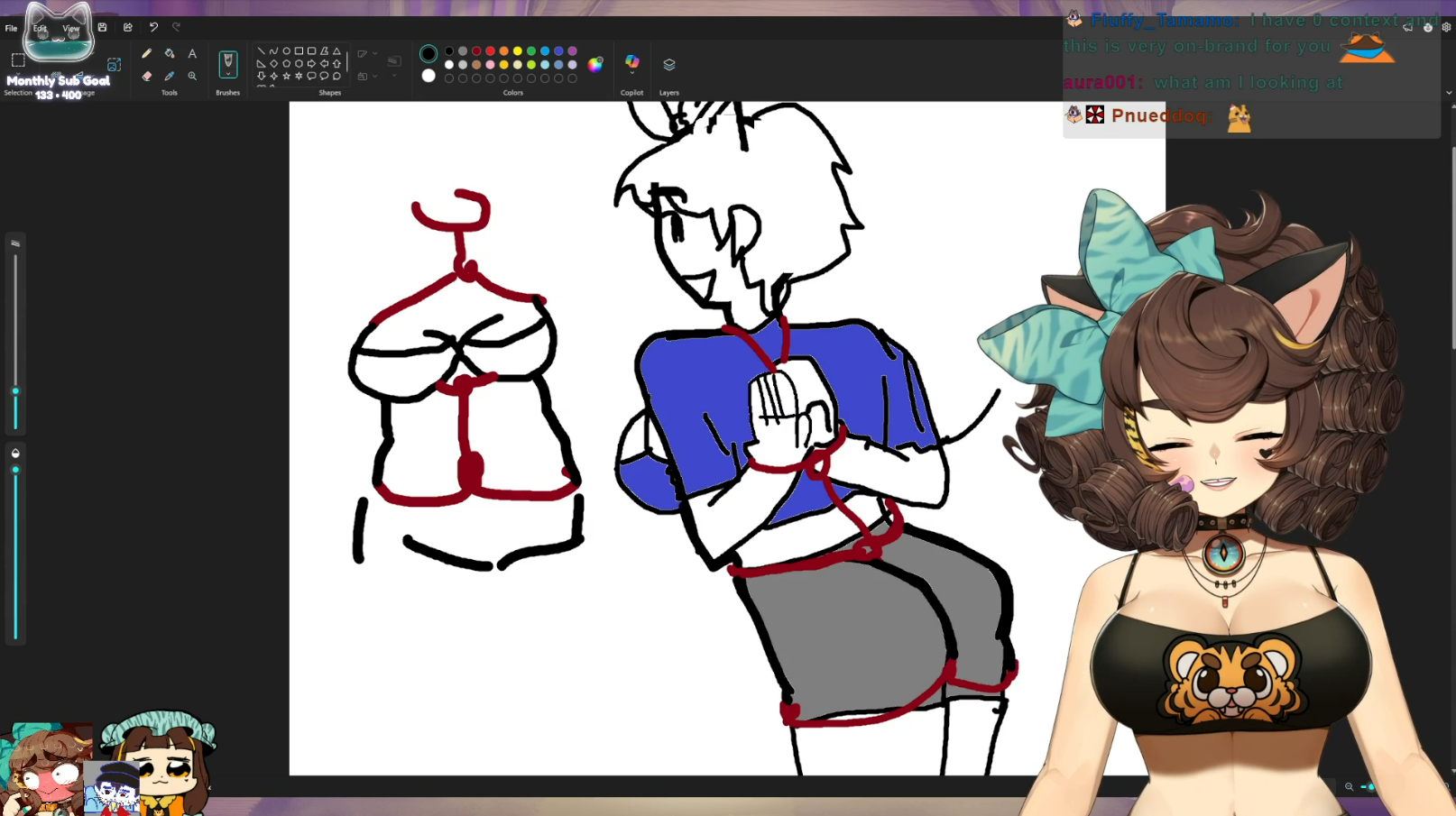Pick the Six-point star shape
Screen dimensions: 1456x816
tap(299, 77)
